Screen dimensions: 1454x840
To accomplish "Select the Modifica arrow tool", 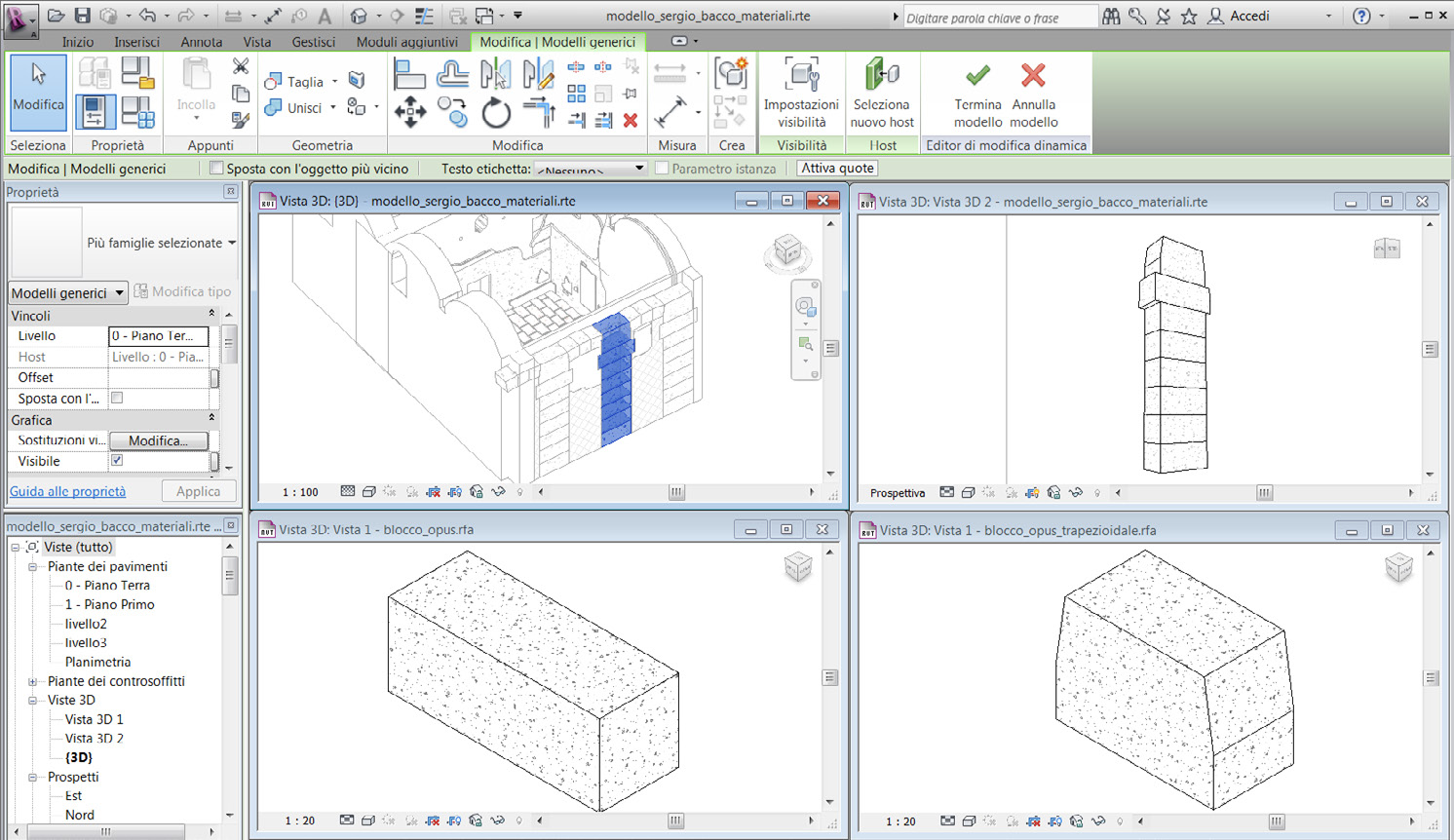I will pyautogui.click(x=38, y=93).
